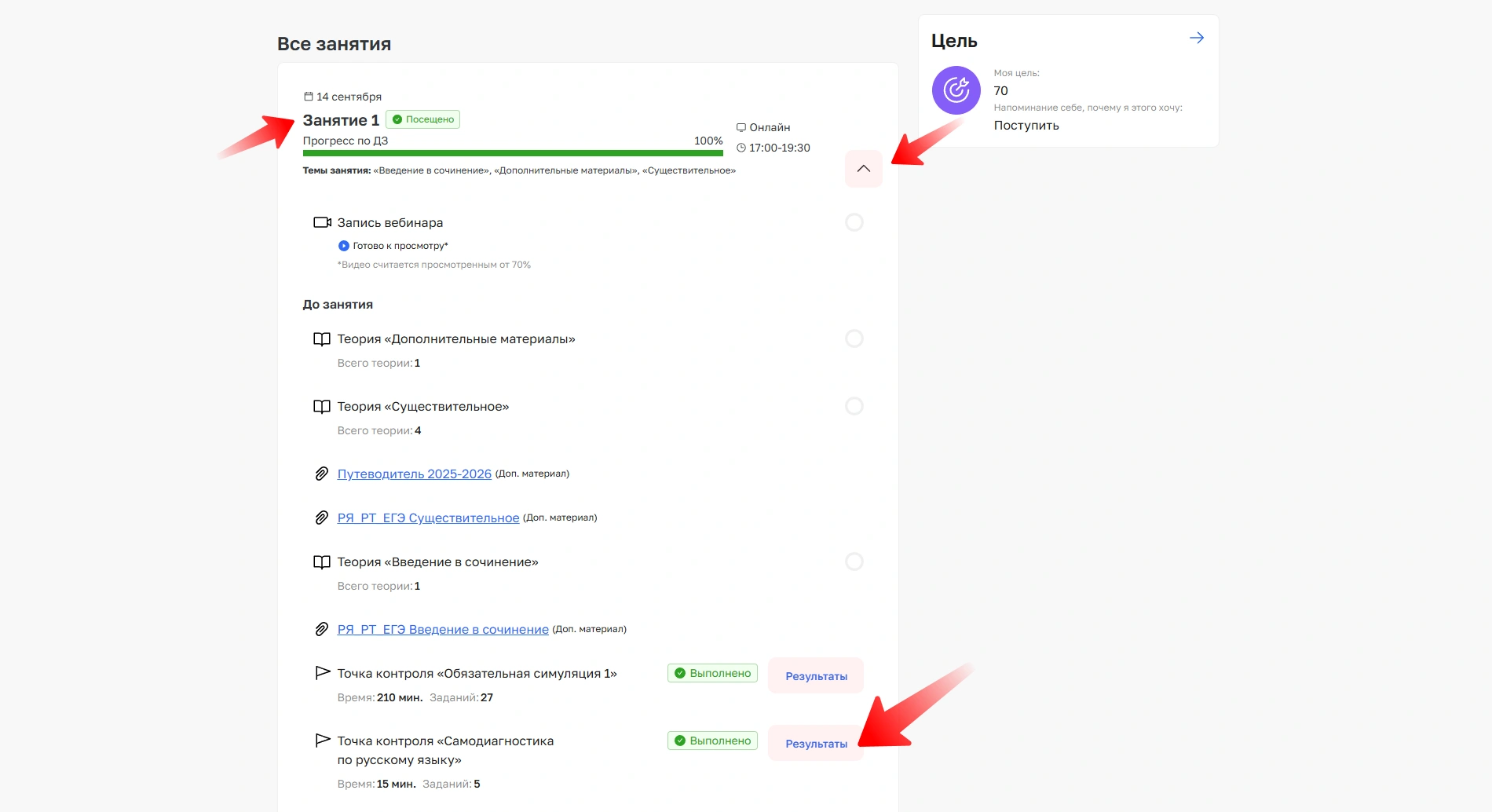Collapse Занятие 1 with the chevron

[863, 169]
